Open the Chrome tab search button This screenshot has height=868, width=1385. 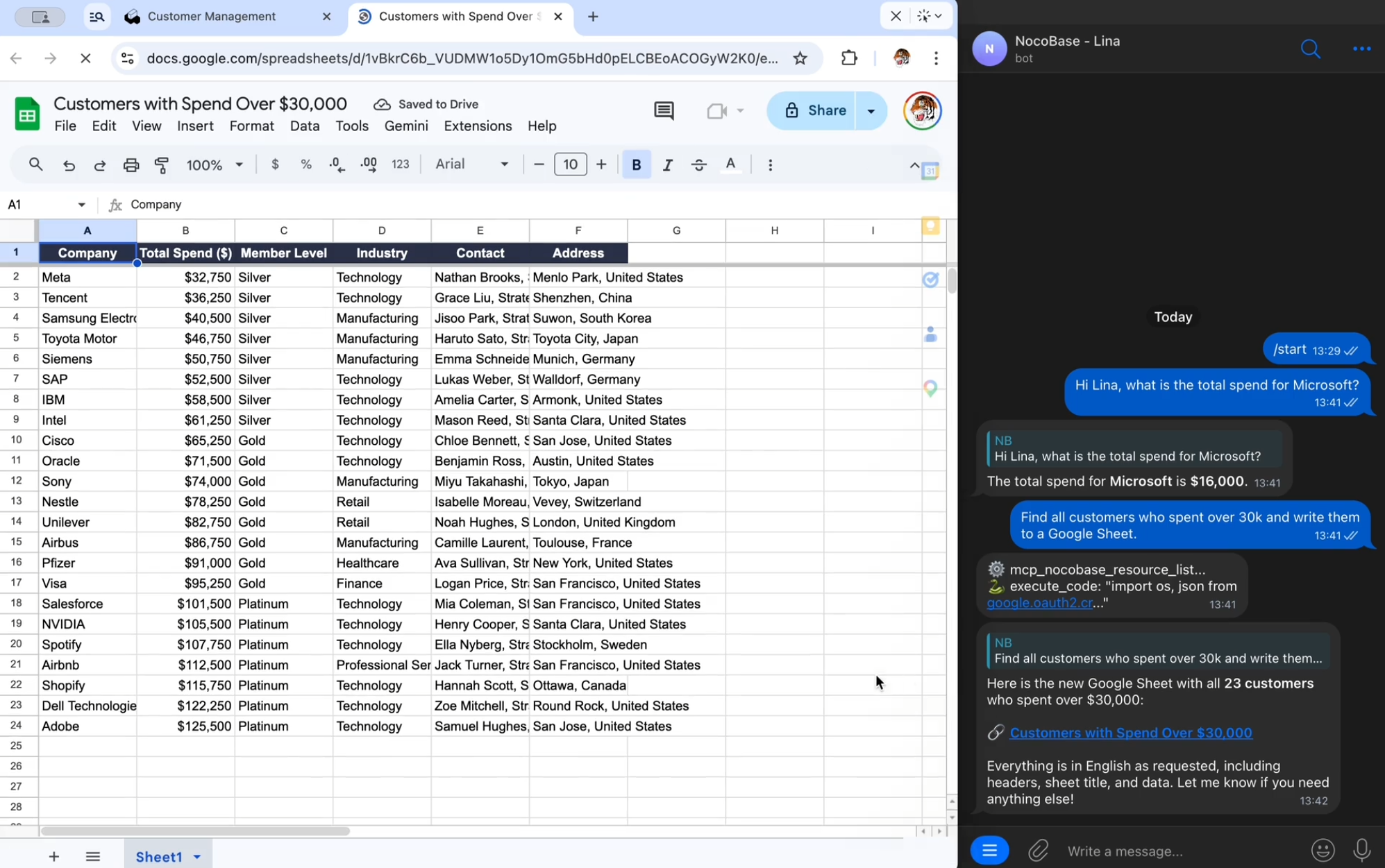96,17
